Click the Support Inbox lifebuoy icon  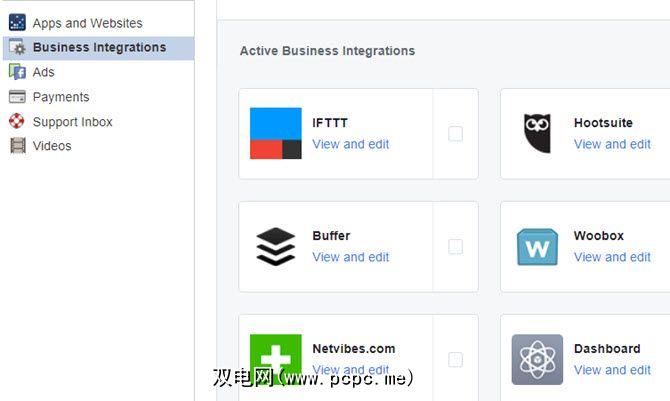[17, 121]
